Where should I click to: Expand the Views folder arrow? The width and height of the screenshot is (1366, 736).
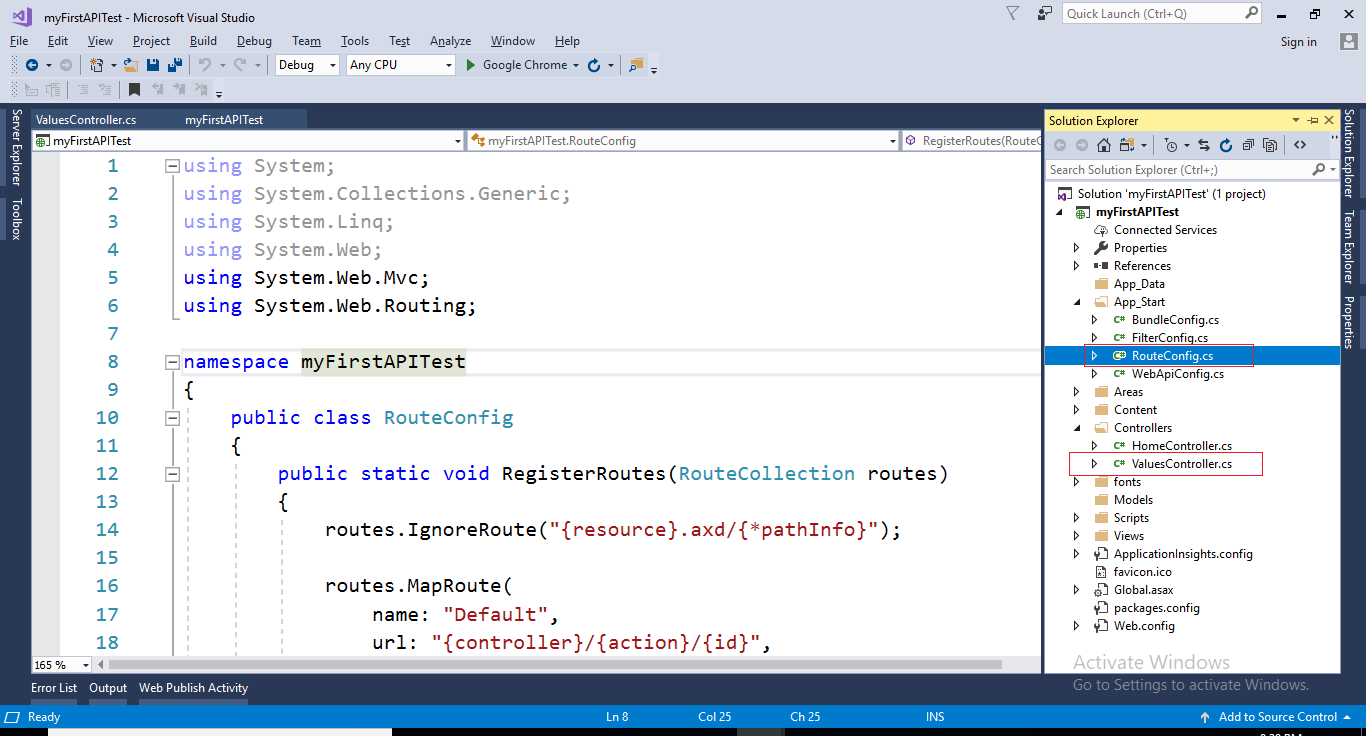(x=1077, y=536)
